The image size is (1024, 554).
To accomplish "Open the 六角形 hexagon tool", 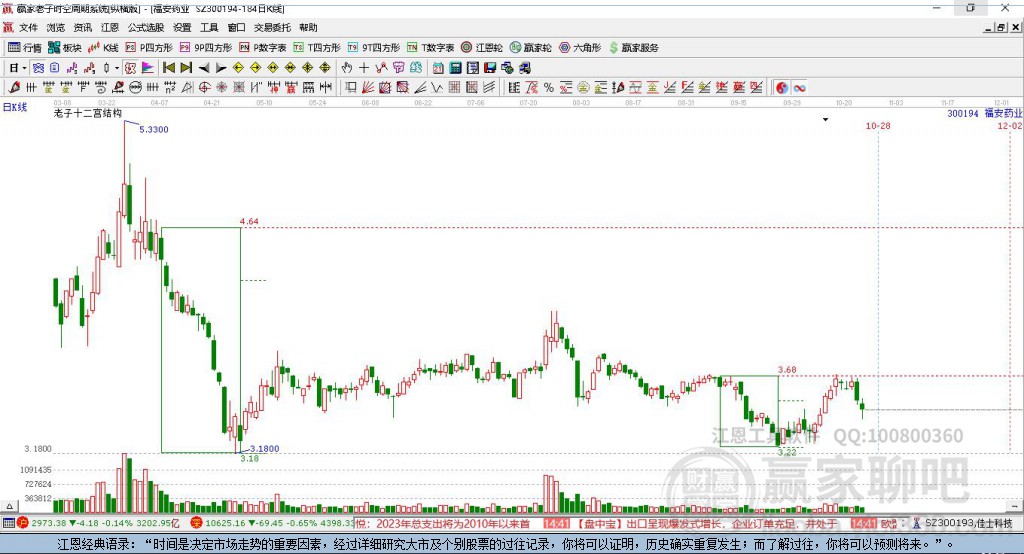I will pyautogui.click(x=580, y=48).
